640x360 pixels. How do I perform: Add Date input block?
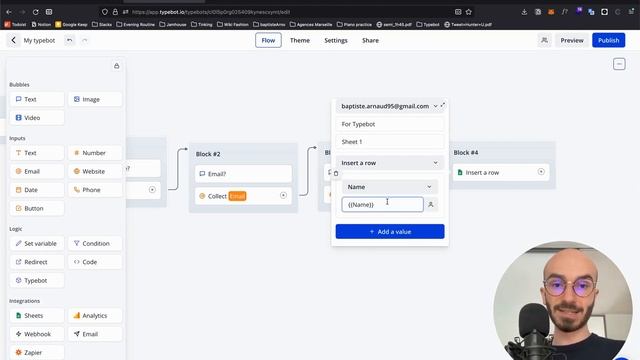[37, 190]
